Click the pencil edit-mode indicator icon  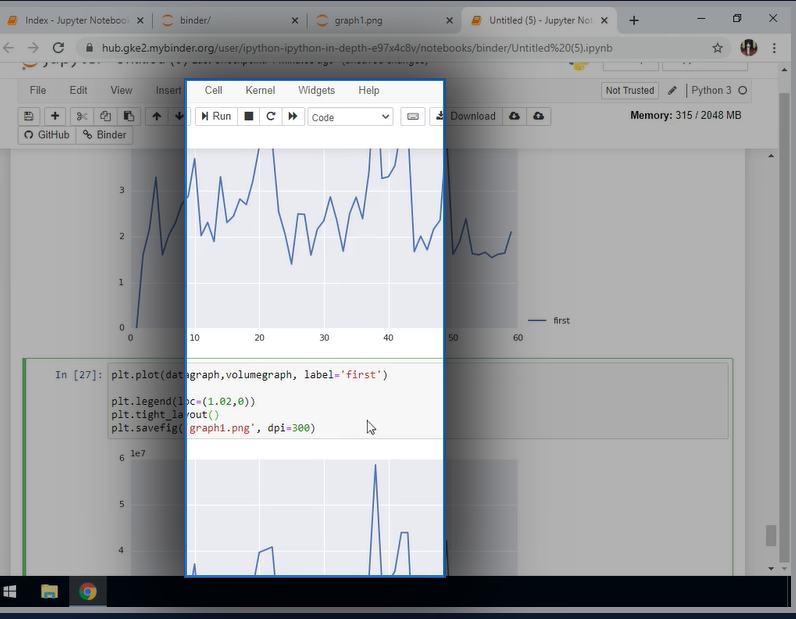click(672, 90)
